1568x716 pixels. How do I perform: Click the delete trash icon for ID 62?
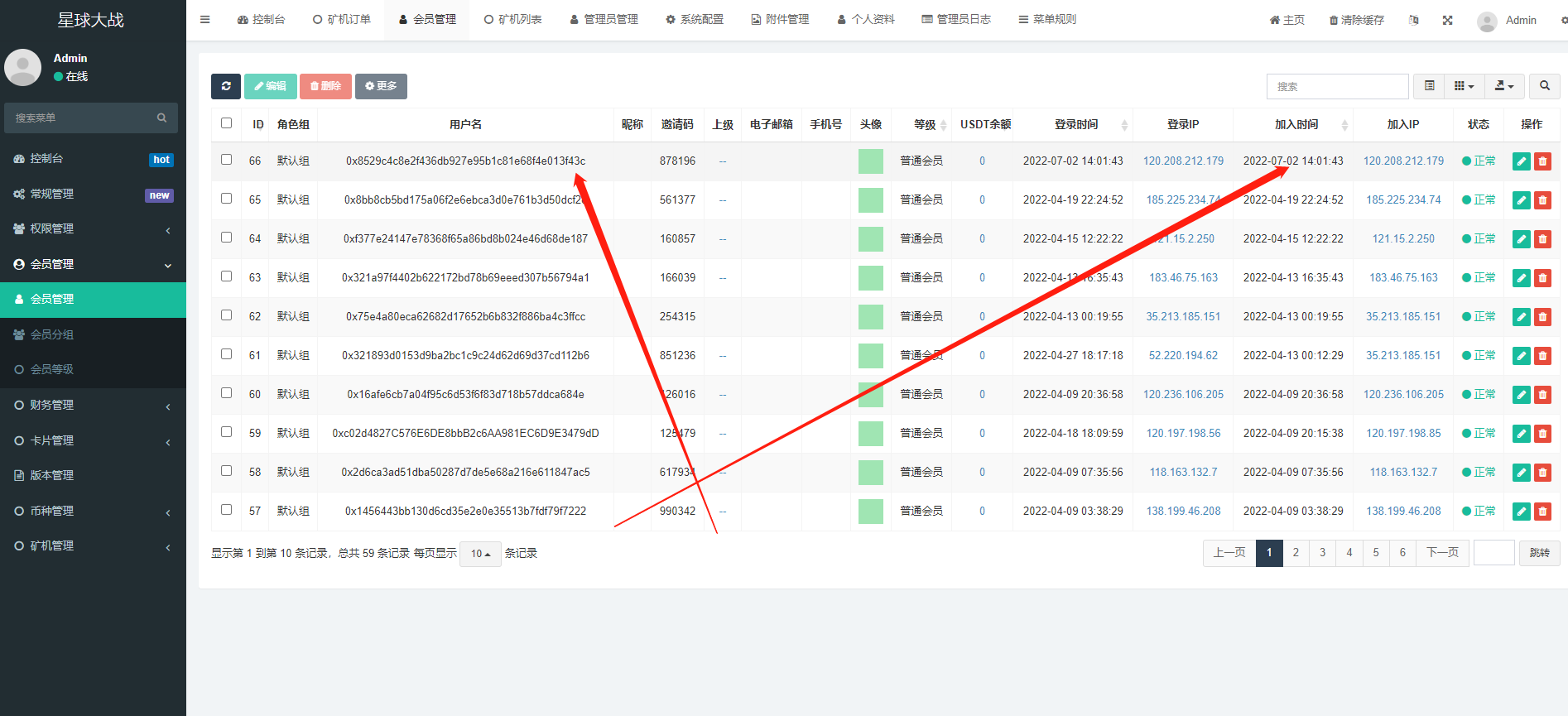(x=1542, y=317)
